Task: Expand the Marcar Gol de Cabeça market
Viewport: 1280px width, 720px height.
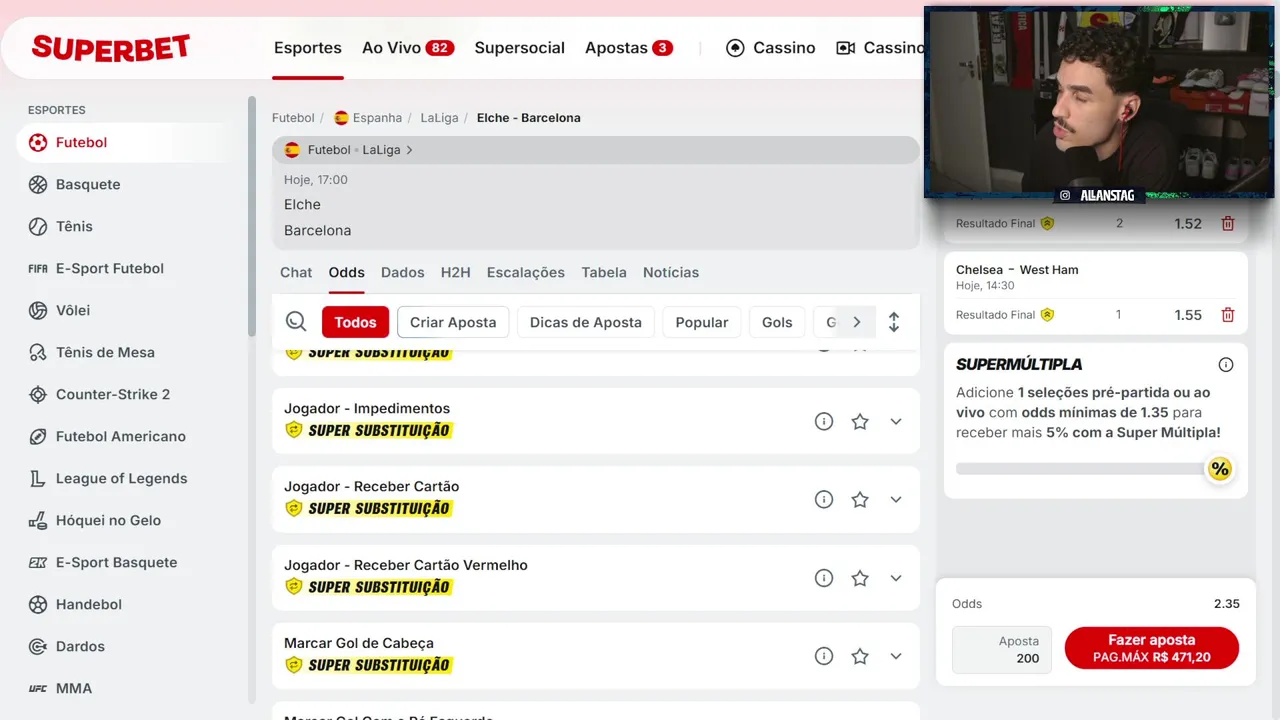Action: coord(896,657)
